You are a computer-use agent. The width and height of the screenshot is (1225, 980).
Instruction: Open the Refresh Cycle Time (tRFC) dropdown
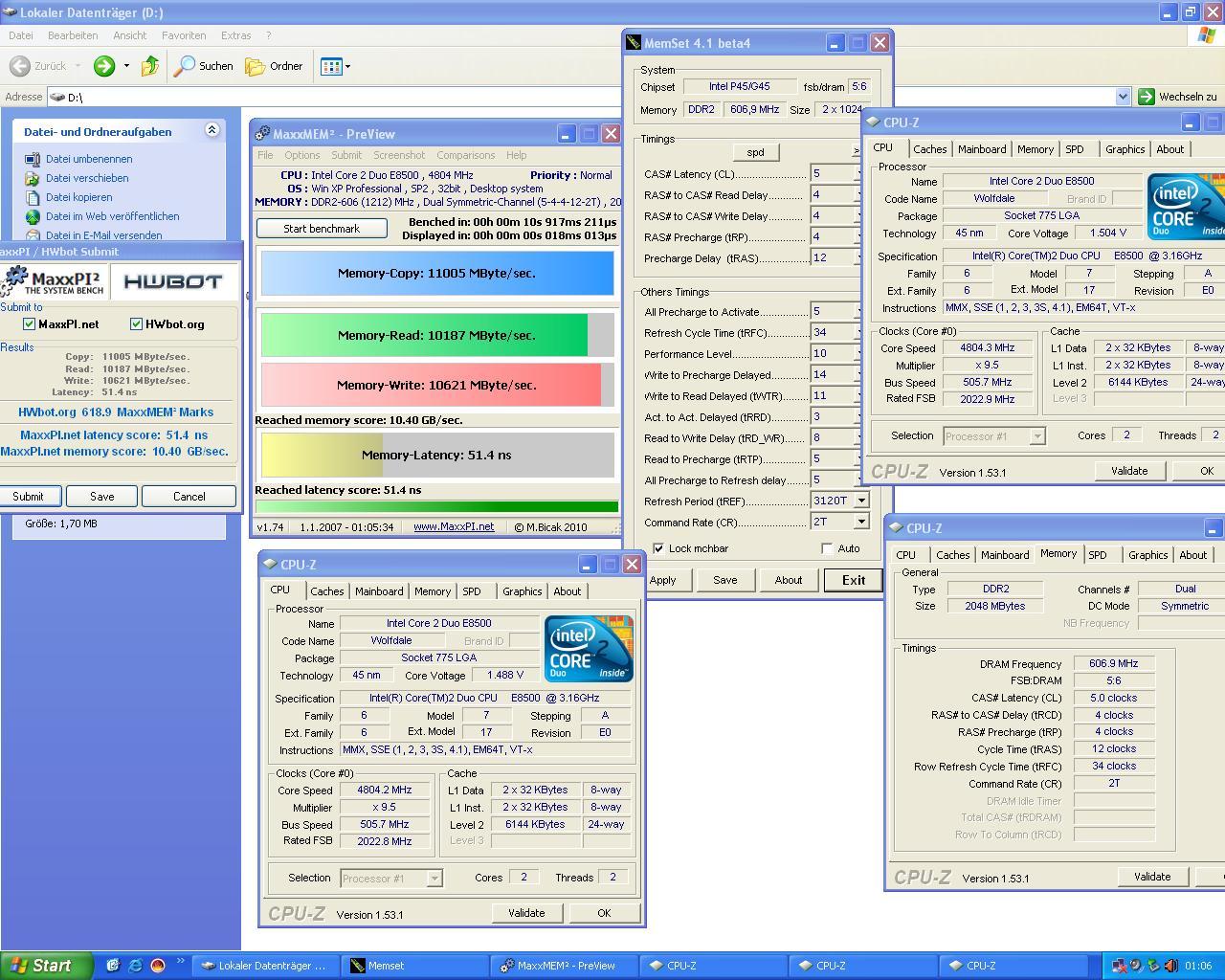(x=857, y=332)
